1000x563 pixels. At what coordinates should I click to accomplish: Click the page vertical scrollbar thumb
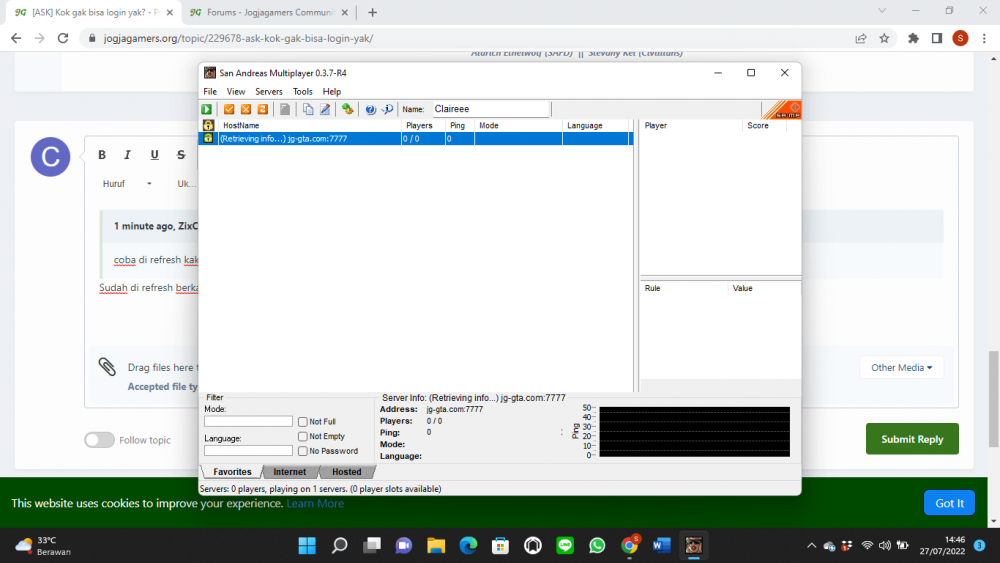point(994,398)
